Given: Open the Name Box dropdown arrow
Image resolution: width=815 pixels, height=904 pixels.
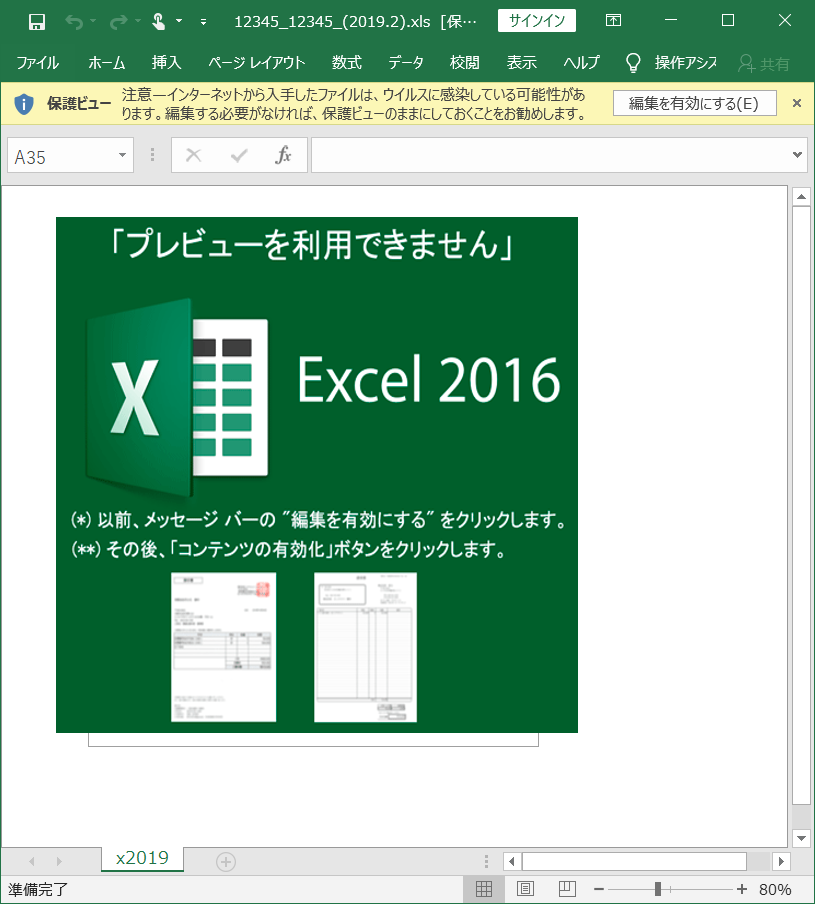Looking at the screenshot, I should (x=122, y=155).
